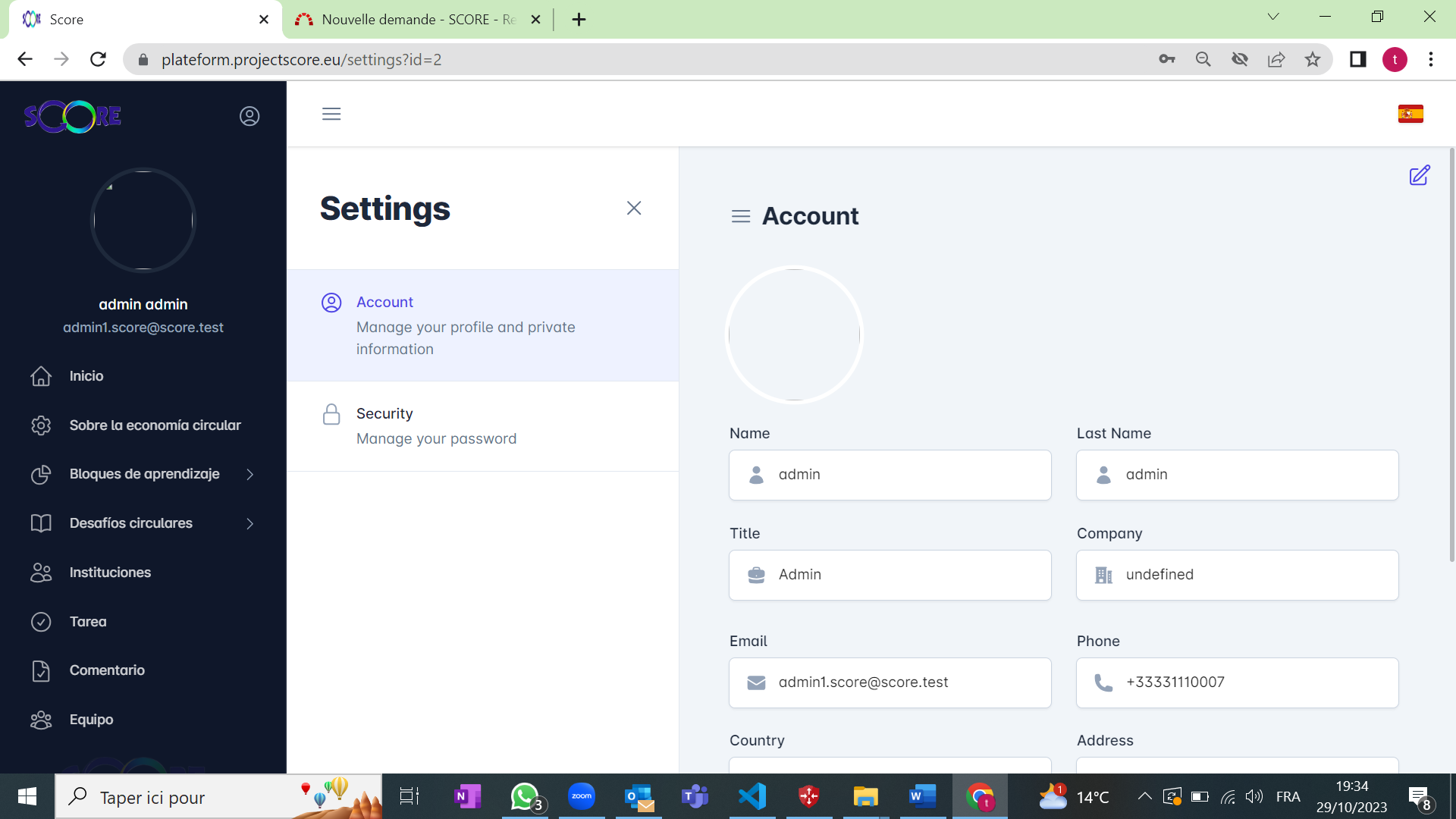Image resolution: width=1456 pixels, height=819 pixels.
Task: Click the edit profile pencil icon
Action: tap(1419, 175)
